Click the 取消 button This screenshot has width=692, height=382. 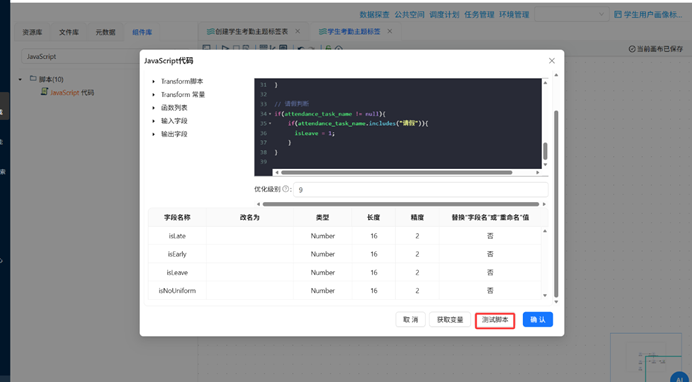pyautogui.click(x=410, y=320)
